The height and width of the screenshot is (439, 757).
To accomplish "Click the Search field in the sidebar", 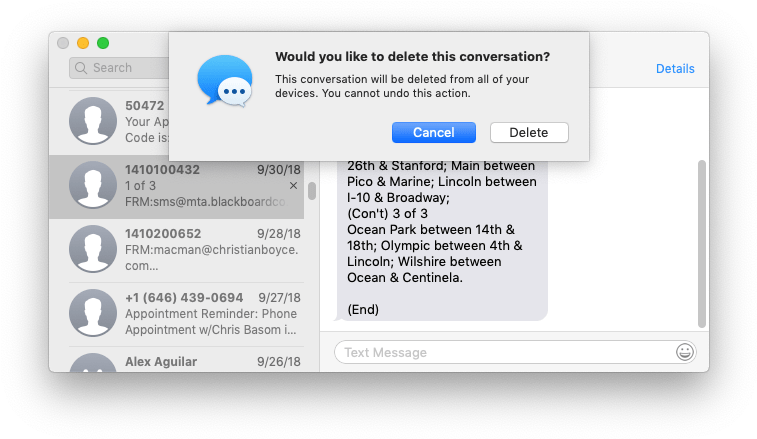I will click(x=120, y=68).
